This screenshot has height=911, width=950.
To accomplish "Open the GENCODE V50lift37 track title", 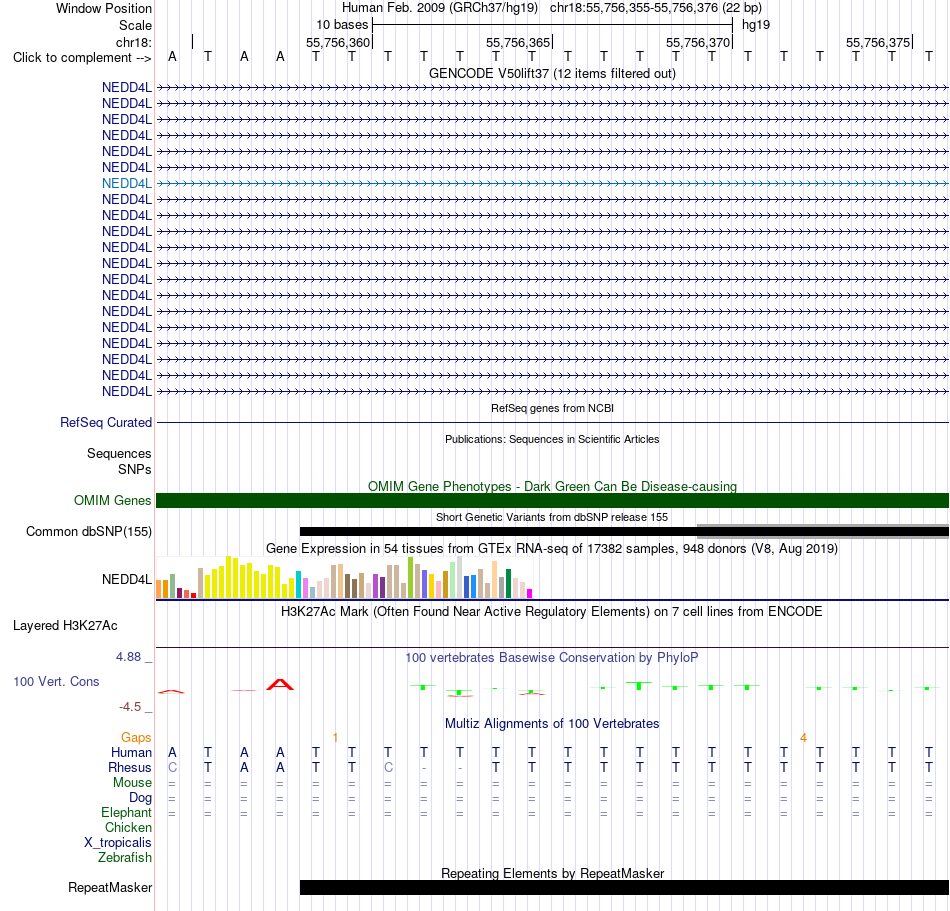I will pyautogui.click(x=552, y=73).
